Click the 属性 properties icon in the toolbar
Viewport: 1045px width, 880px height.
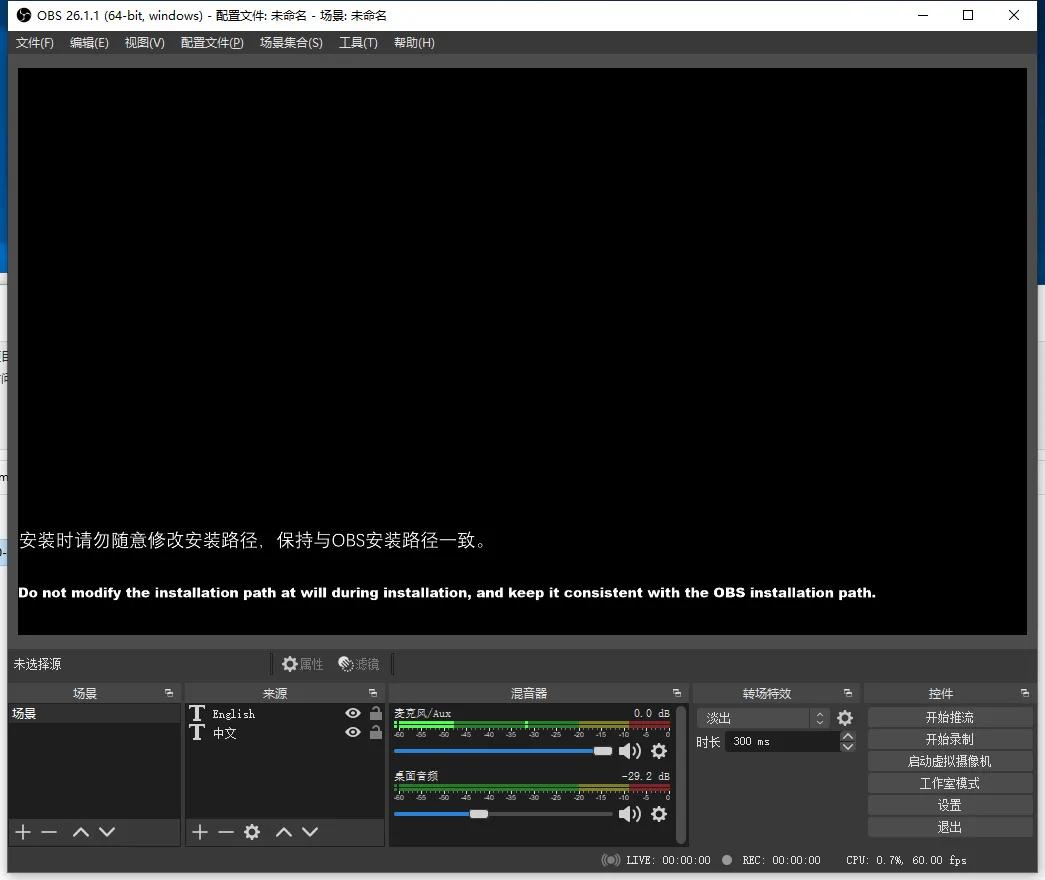[302, 663]
